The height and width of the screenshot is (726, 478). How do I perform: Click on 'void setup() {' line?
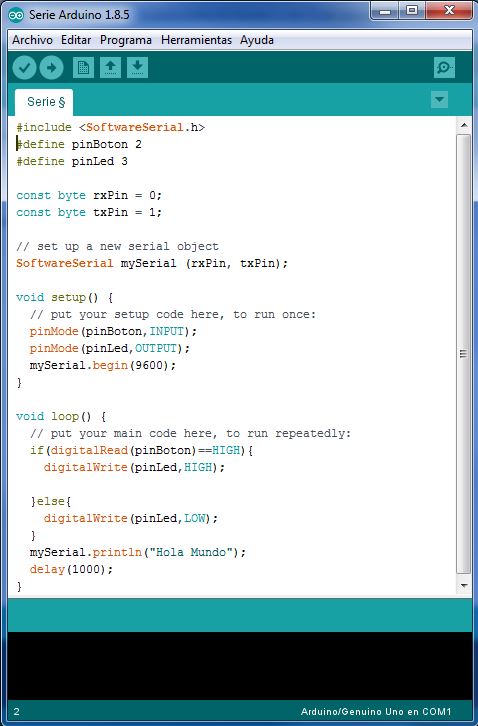[x=64, y=297]
